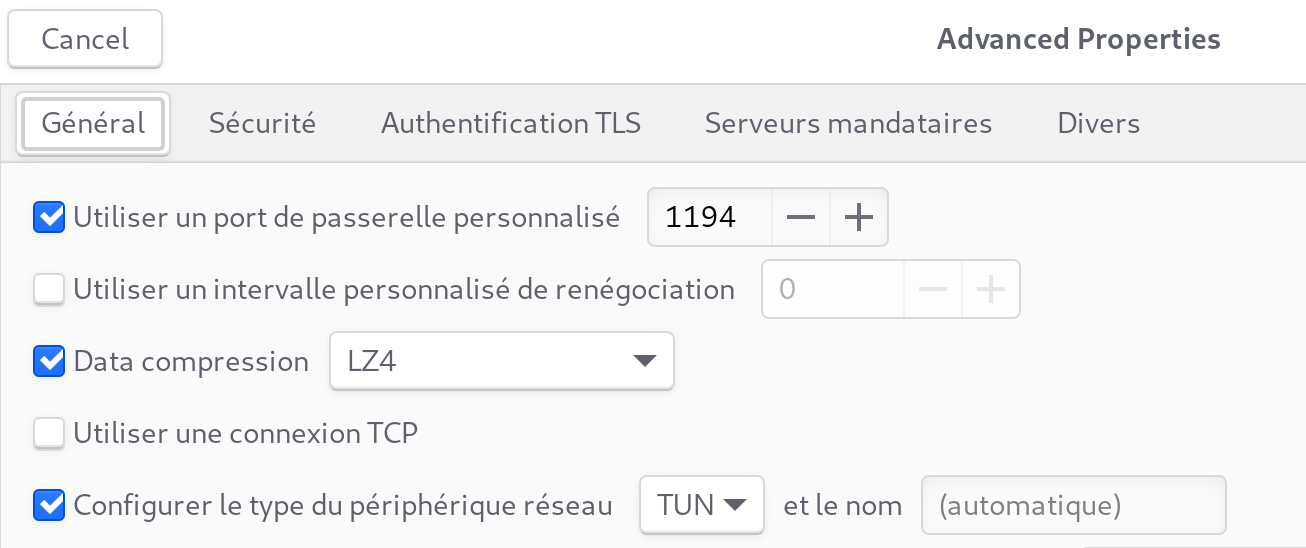Disable the Data compression checkbox

click(x=49, y=361)
